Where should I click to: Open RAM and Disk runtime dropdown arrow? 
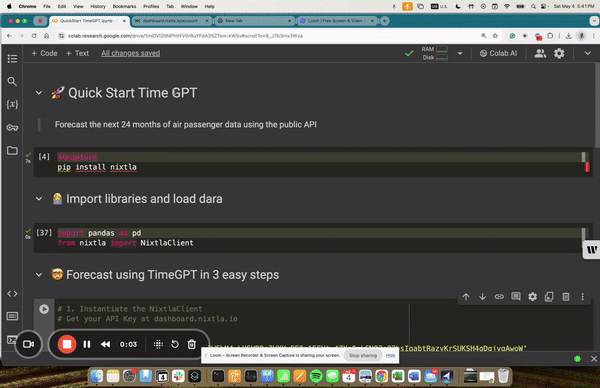coord(460,53)
